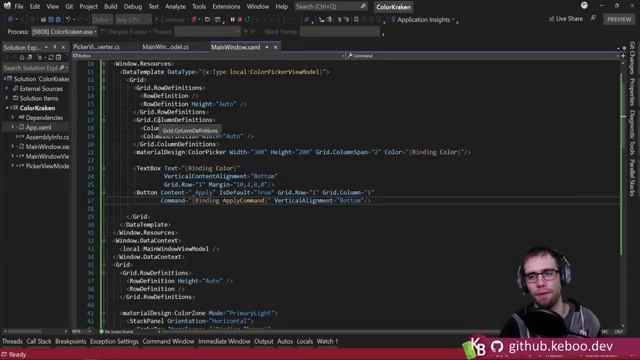Viewport: 640px width, 360px height.
Task: Open the Diagnostic Tools side tab
Action: tap(632, 133)
